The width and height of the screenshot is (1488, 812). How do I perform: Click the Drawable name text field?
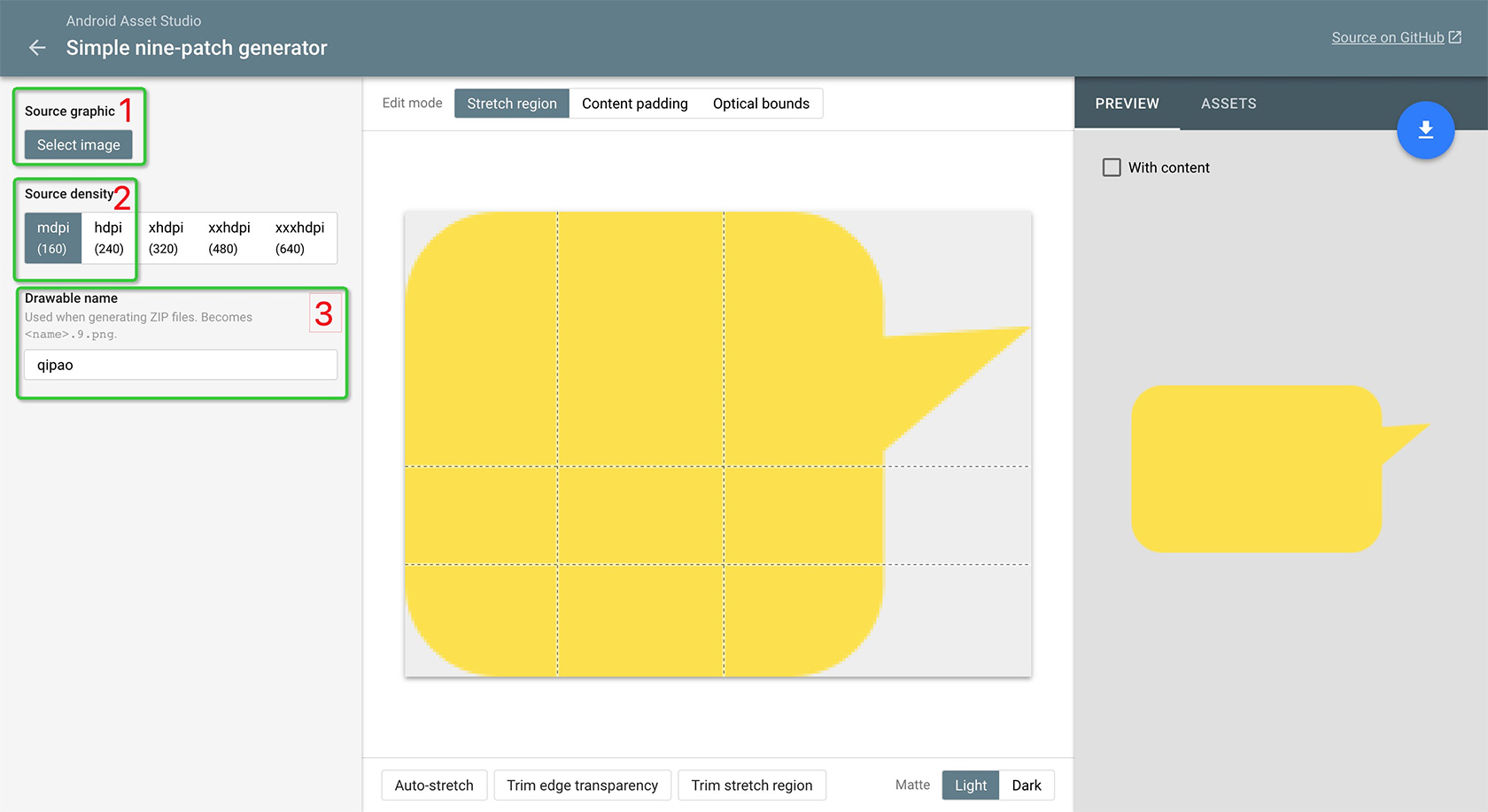pos(181,365)
